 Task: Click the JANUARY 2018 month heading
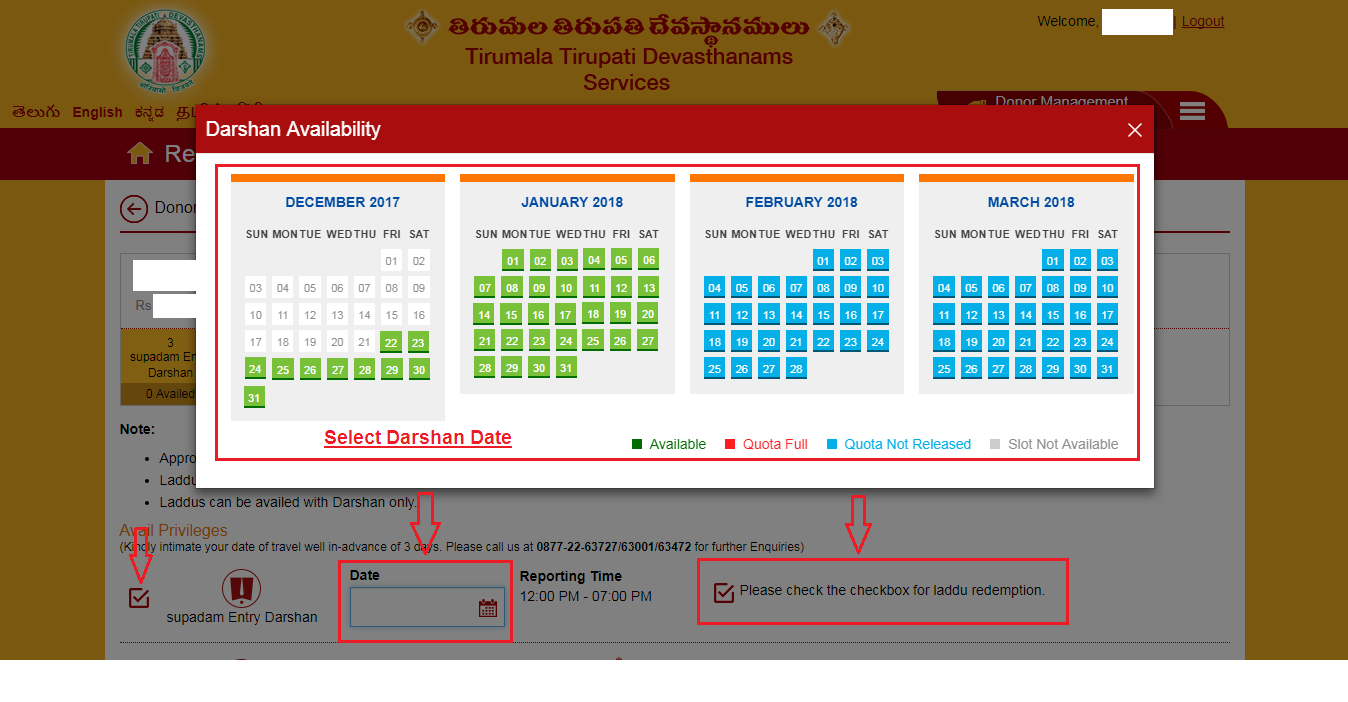pyautogui.click(x=572, y=202)
